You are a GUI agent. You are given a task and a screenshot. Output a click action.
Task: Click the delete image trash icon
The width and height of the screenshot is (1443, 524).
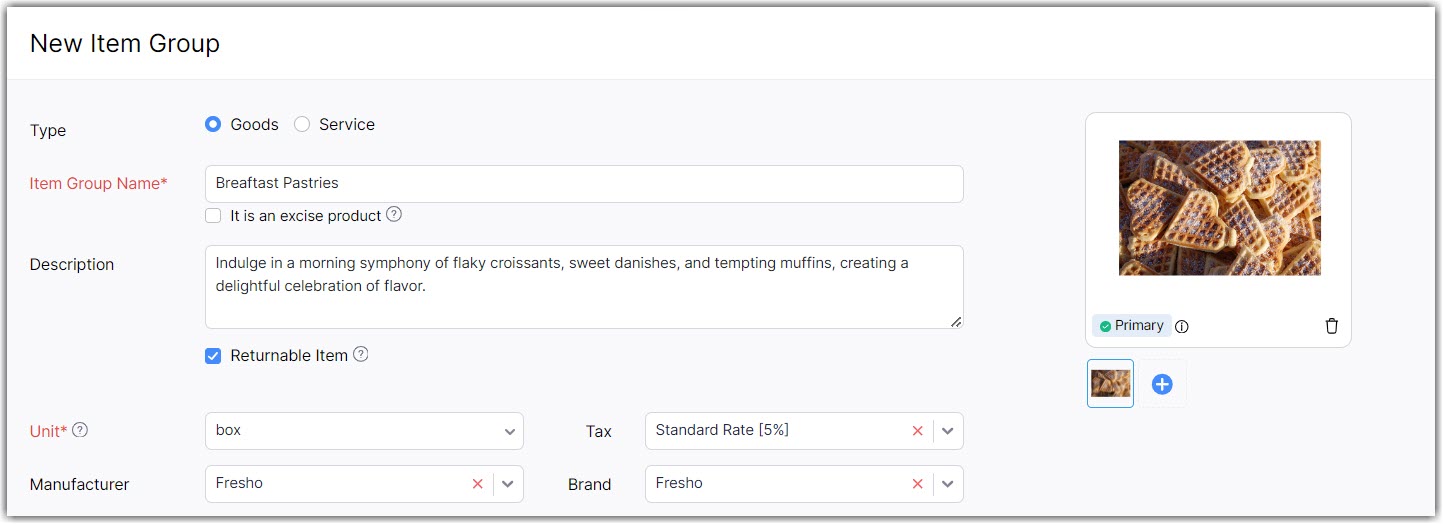1331,326
